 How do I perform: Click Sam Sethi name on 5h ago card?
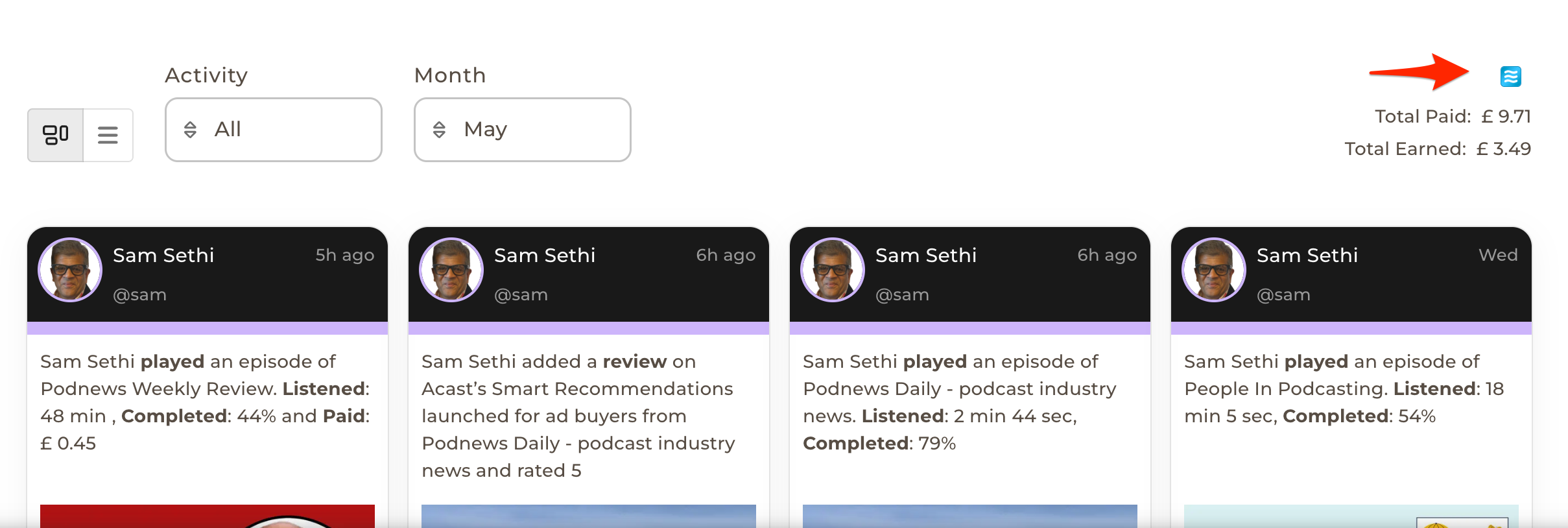point(163,255)
